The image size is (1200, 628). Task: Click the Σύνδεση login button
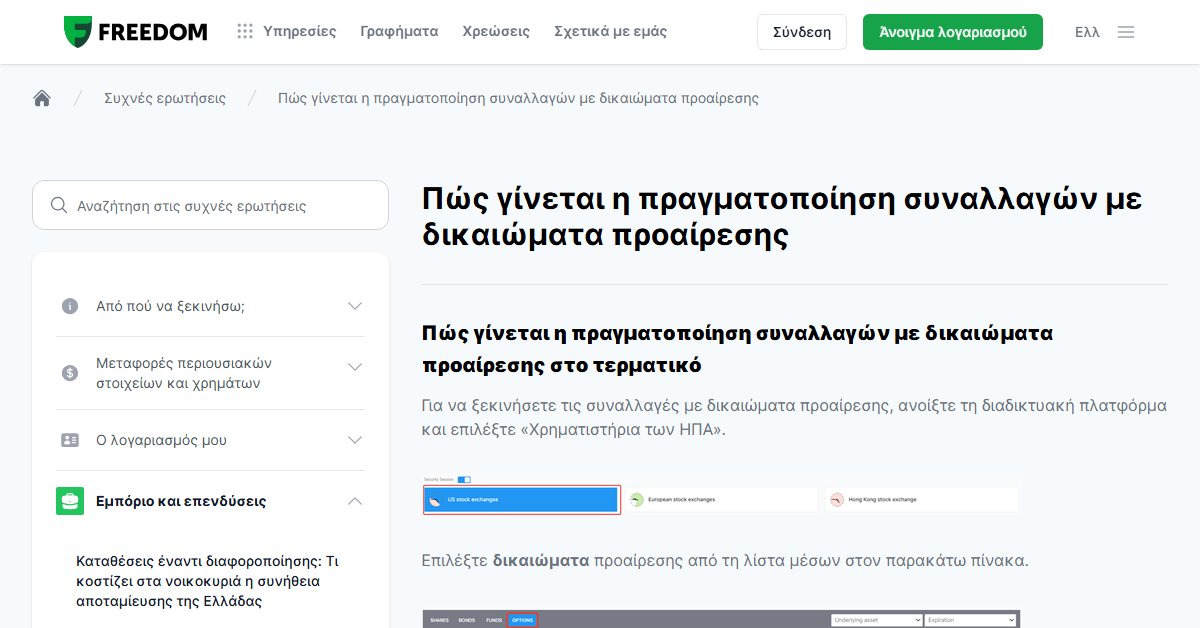click(802, 32)
